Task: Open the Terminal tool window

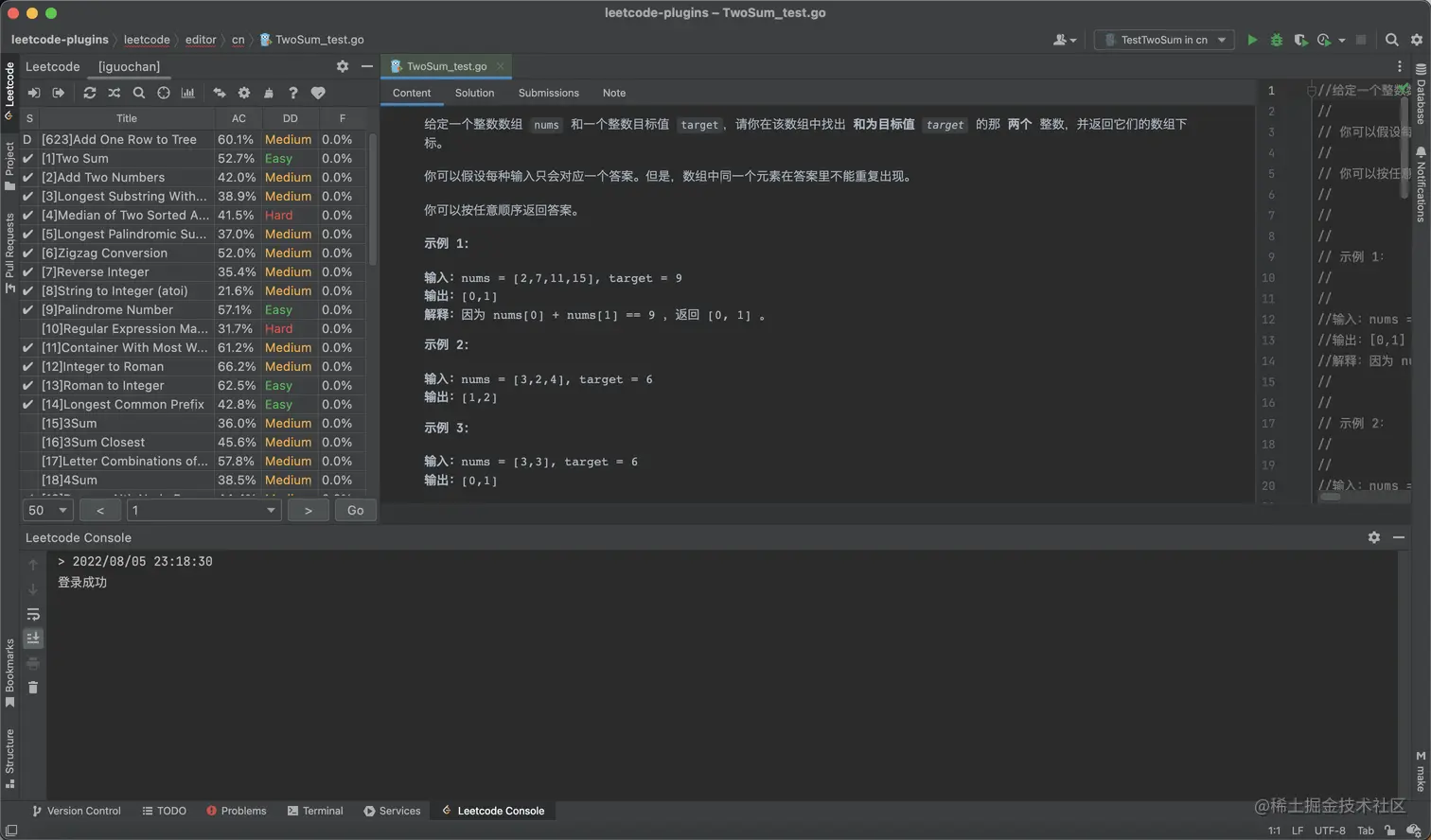Action: coord(315,811)
